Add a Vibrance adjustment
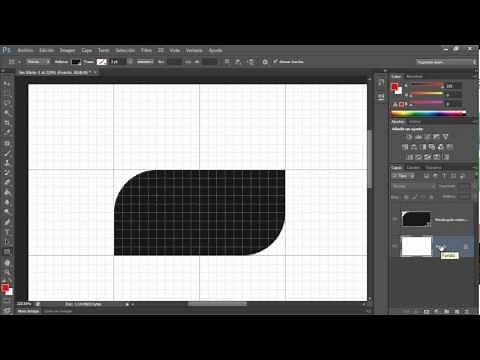 [x=445, y=137]
